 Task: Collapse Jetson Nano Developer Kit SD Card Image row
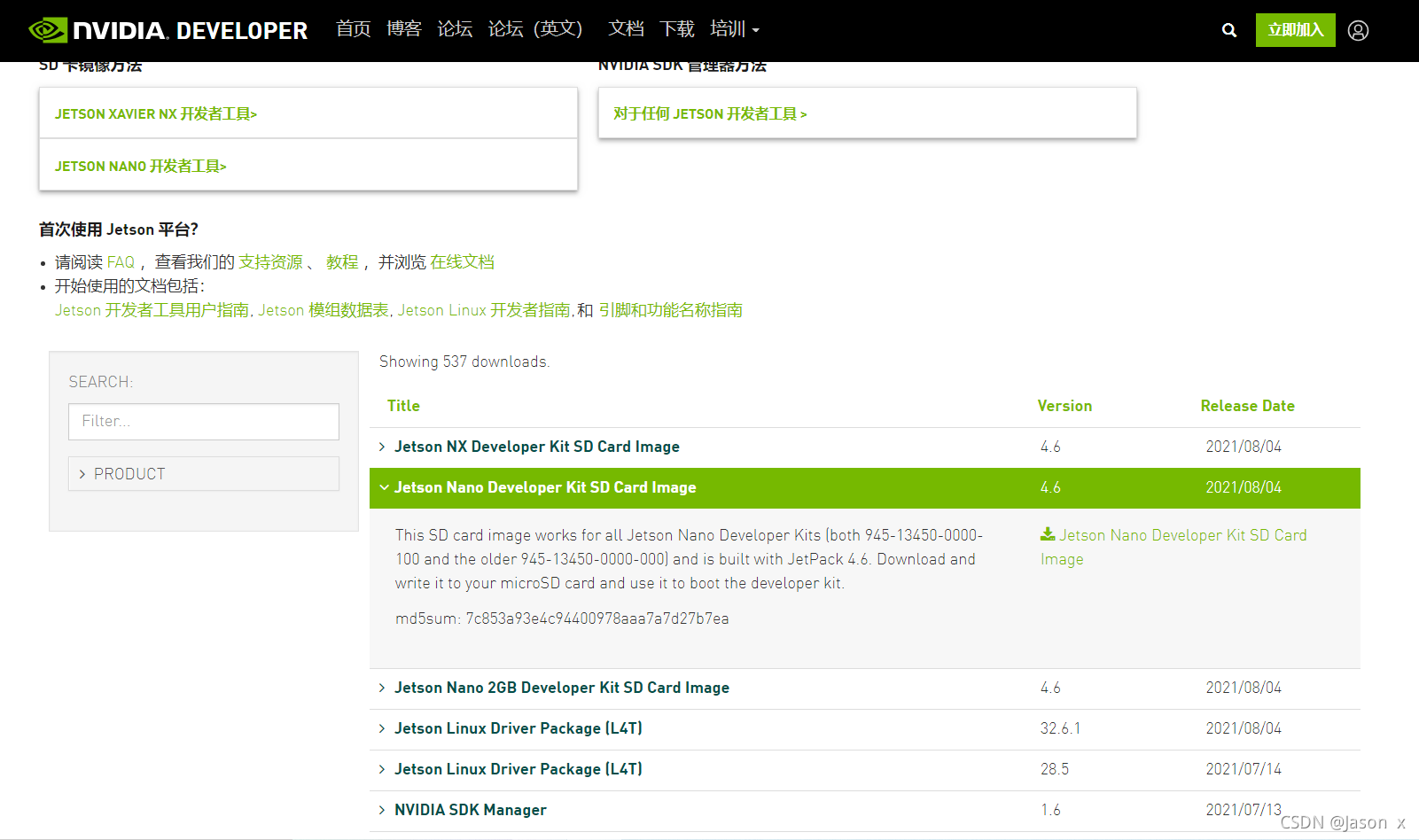click(x=865, y=488)
